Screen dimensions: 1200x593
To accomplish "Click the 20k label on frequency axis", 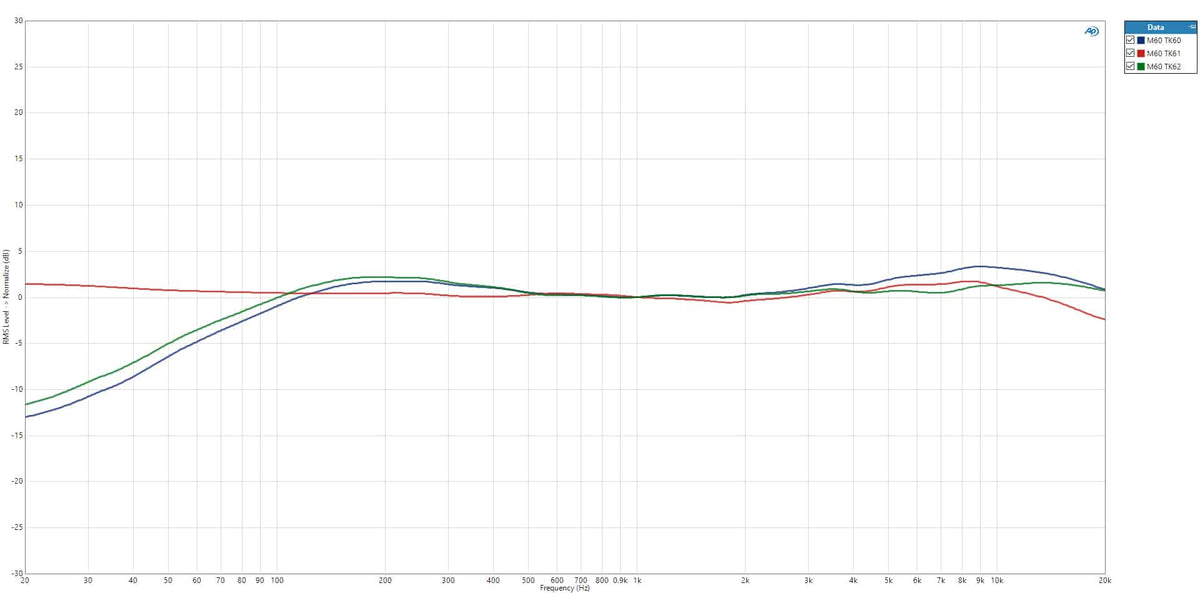I will pyautogui.click(x=1104, y=580).
